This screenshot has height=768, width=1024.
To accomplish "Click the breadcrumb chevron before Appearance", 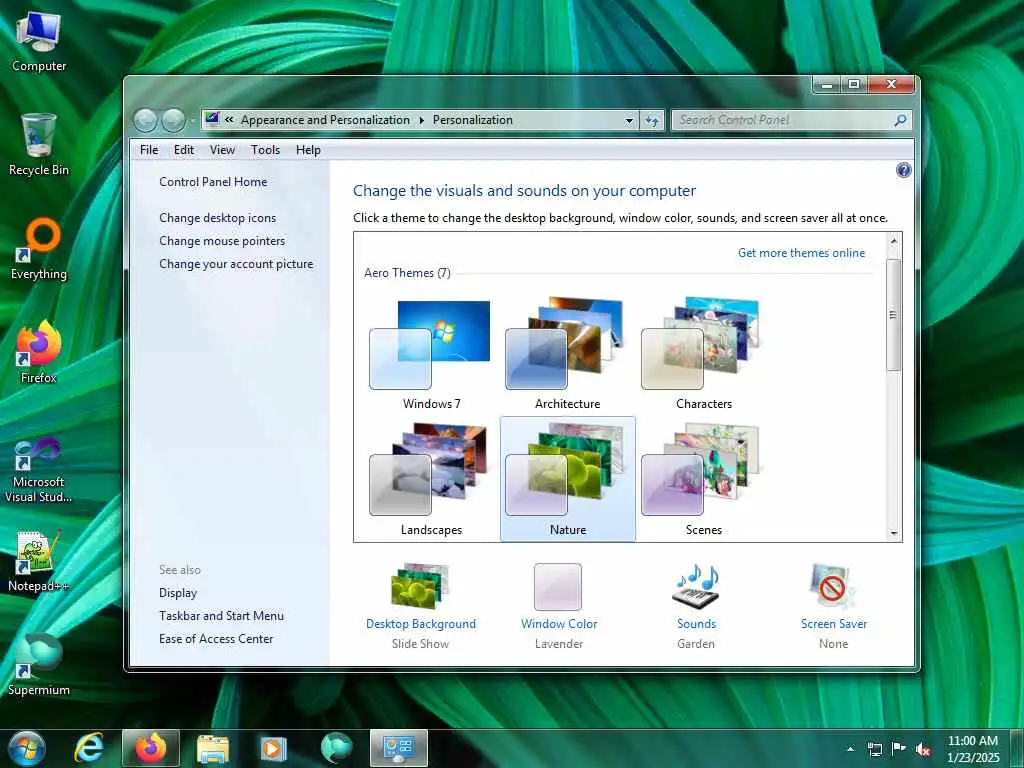I will [229, 120].
